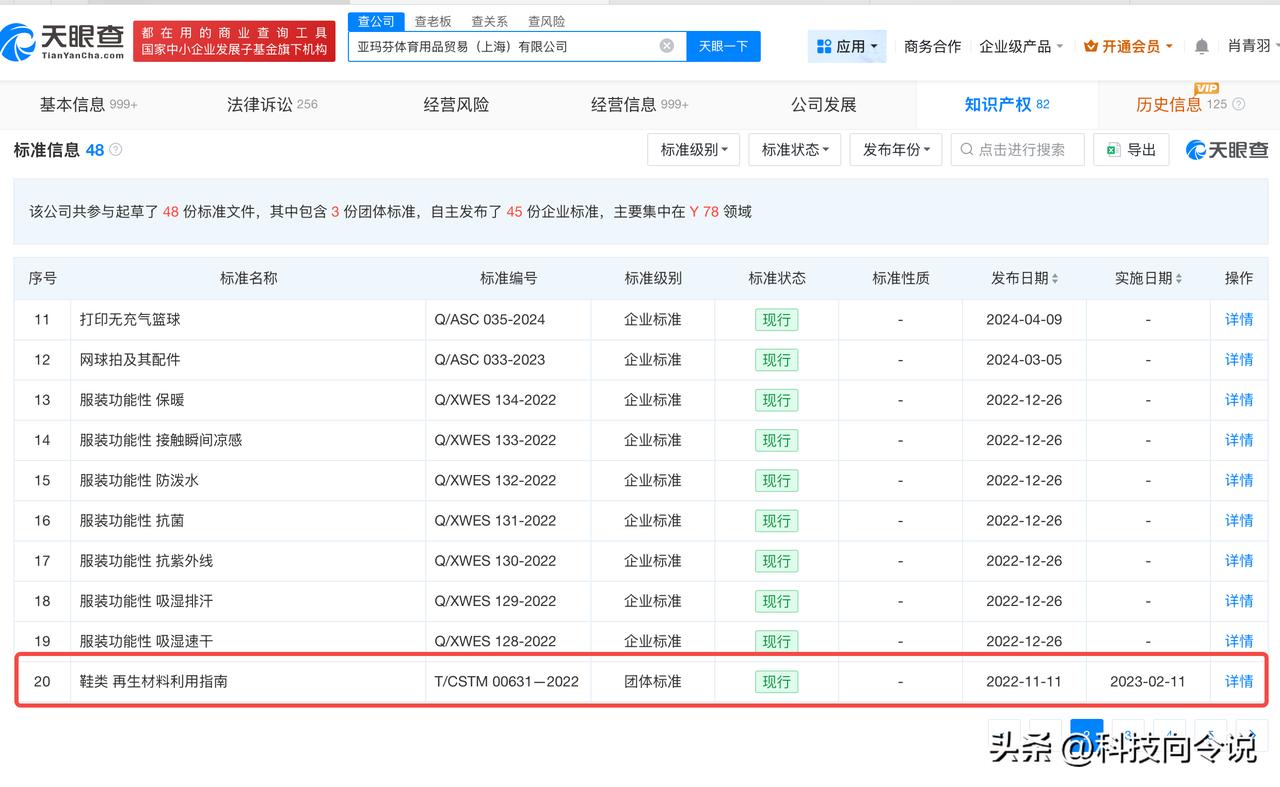The height and width of the screenshot is (787, 1280).
Task: Open 详情 for 服装功能性 防泼水
Action: pos(1239,480)
